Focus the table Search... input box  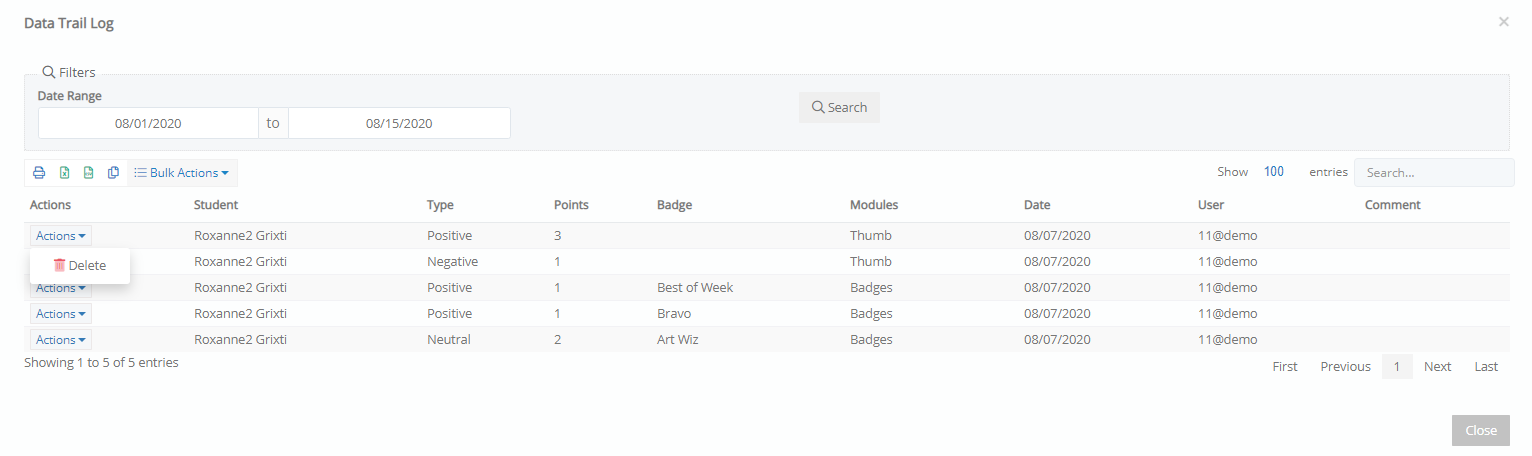point(1434,172)
